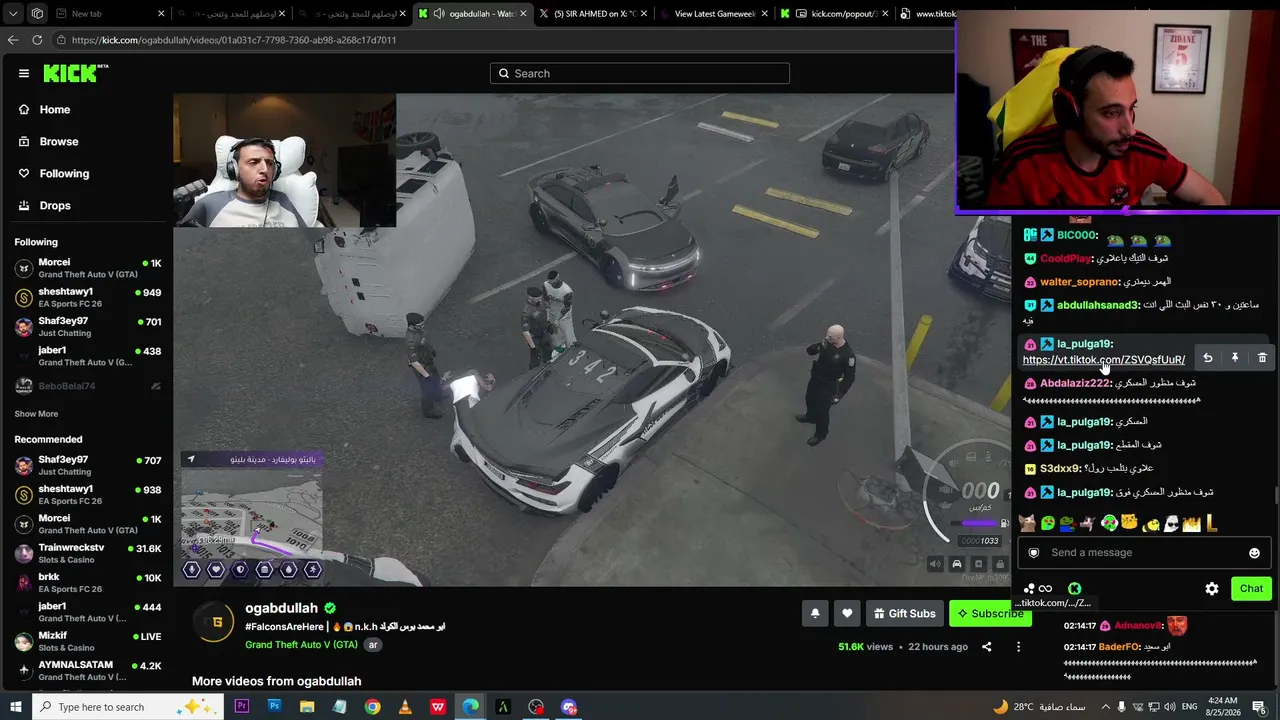Open Windows Start menu
1280x720 pixels.
pos(15,707)
